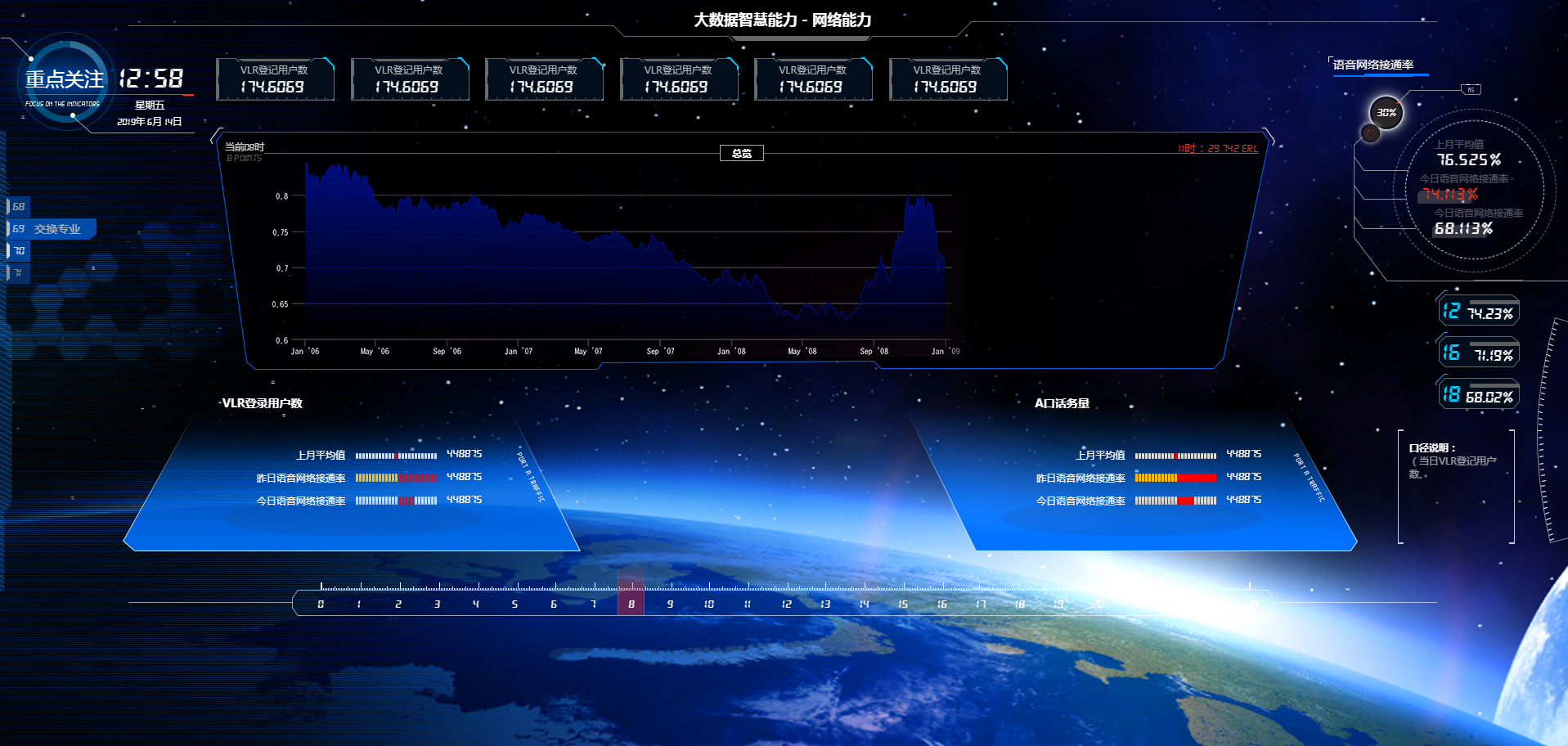
Task: Open the hour 18 card showing 68.02%
Action: [1479, 395]
